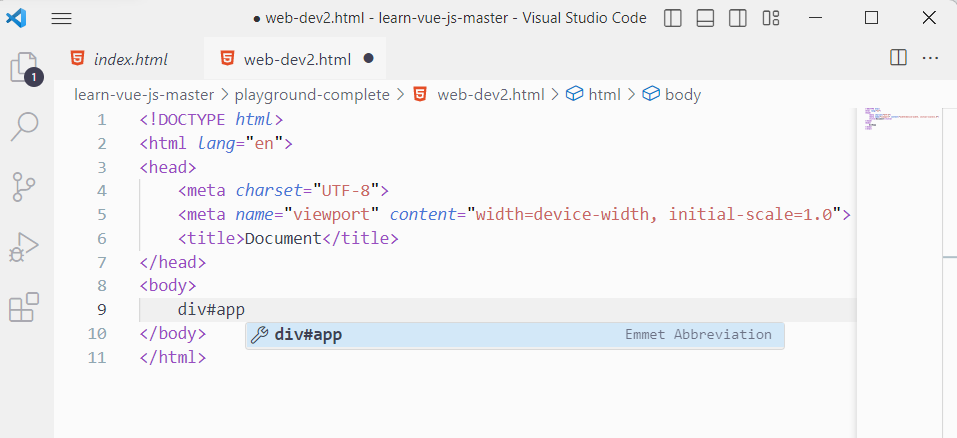
Task: Open the Extensions view
Action: click(x=24, y=307)
